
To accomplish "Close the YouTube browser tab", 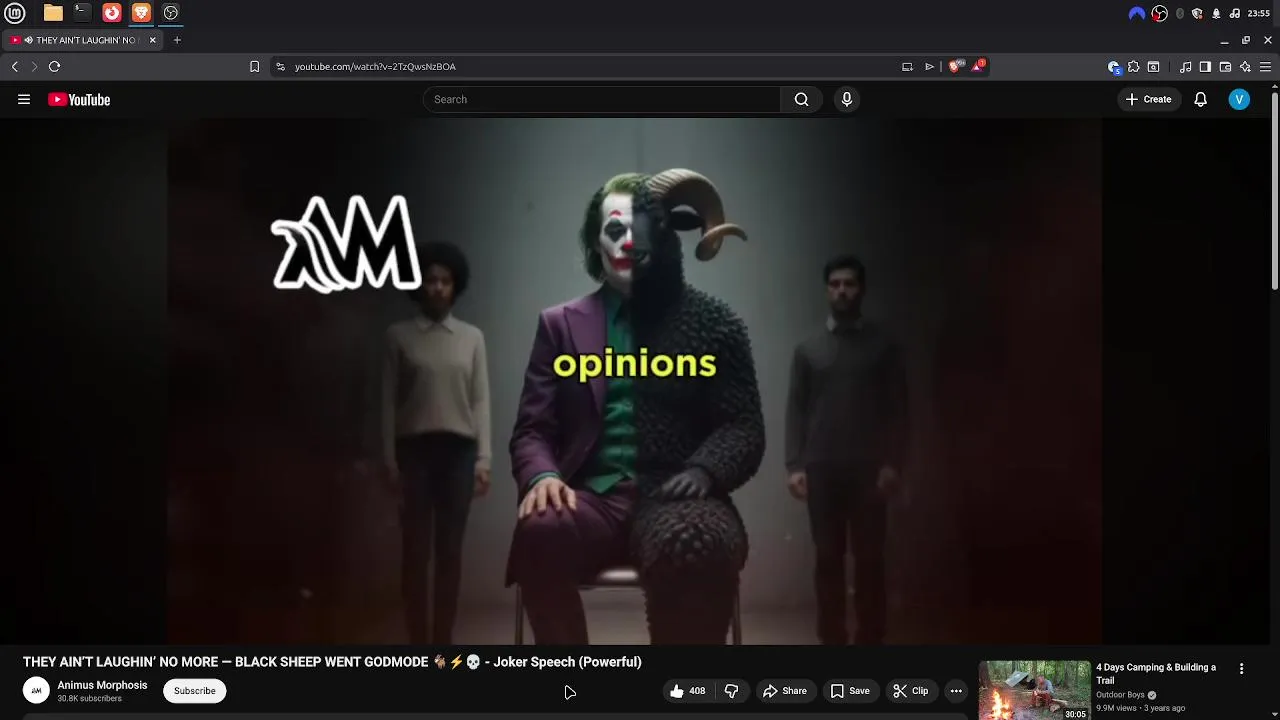I will click(153, 40).
